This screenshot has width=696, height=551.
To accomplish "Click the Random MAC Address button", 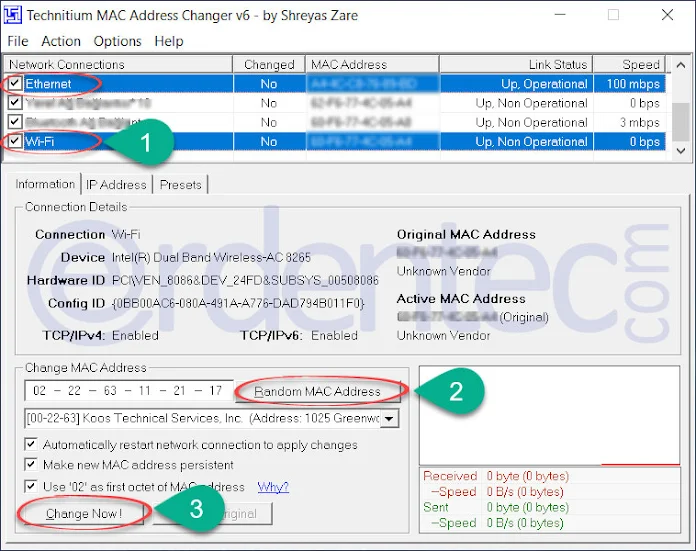I will [317, 391].
